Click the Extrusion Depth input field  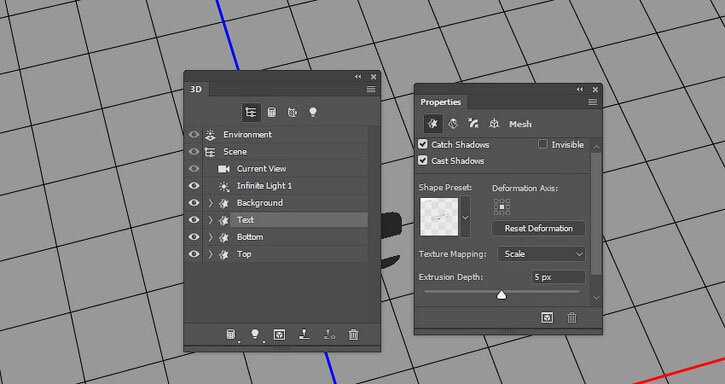tap(559, 277)
